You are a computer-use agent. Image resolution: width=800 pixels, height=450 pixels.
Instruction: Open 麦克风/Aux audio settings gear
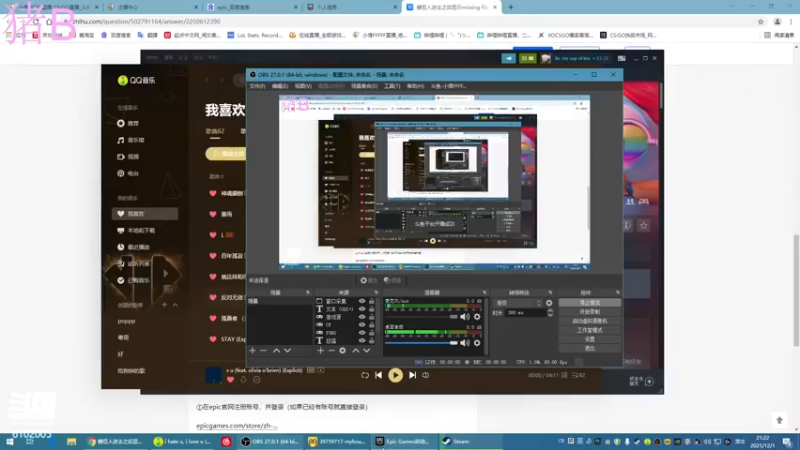[x=477, y=317]
